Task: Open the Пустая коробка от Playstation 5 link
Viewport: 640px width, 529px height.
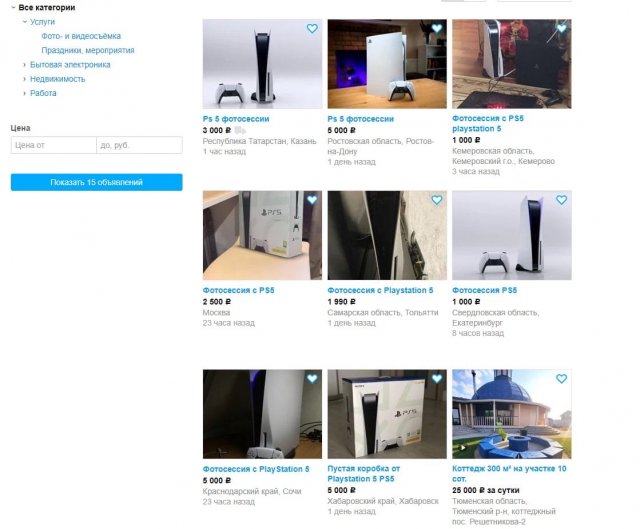Action: coord(364,474)
